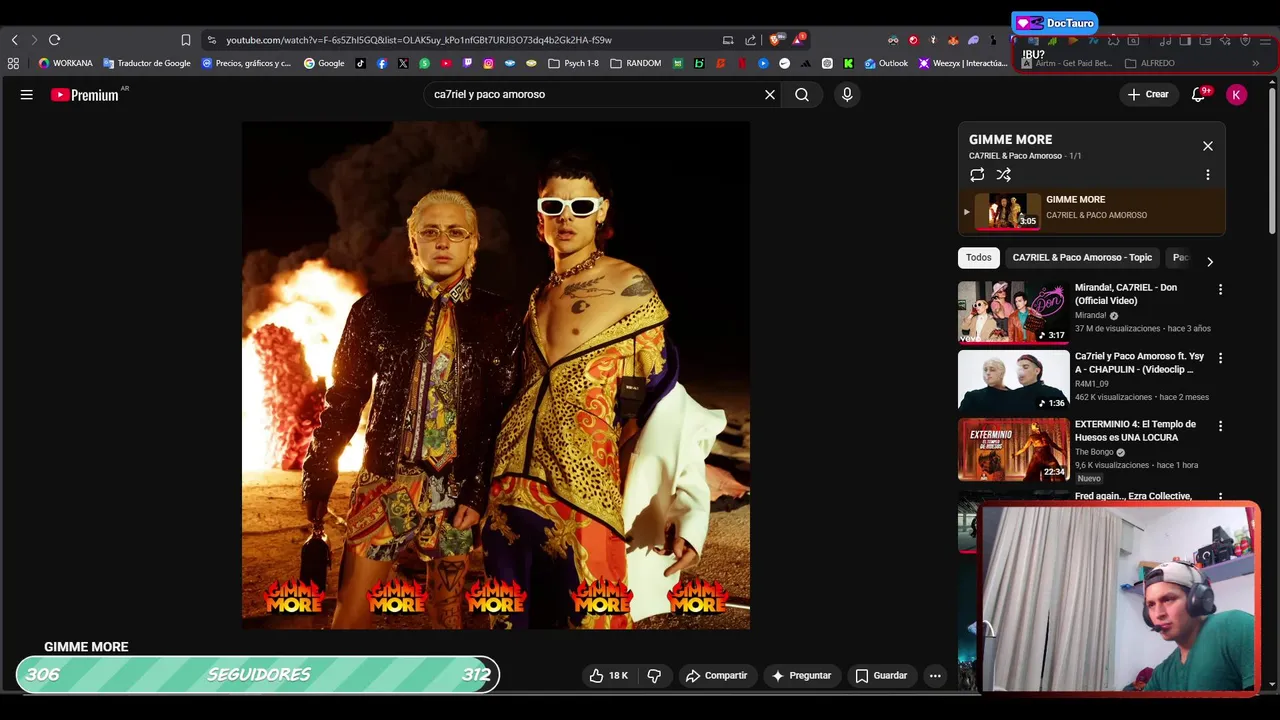This screenshot has width=1280, height=720.
Task: Open the CHAPULIN videoclip thumbnail
Action: 1013,380
